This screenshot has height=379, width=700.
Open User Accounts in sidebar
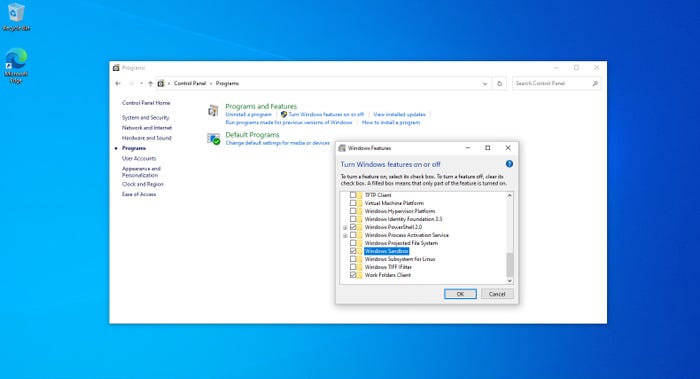coord(139,158)
